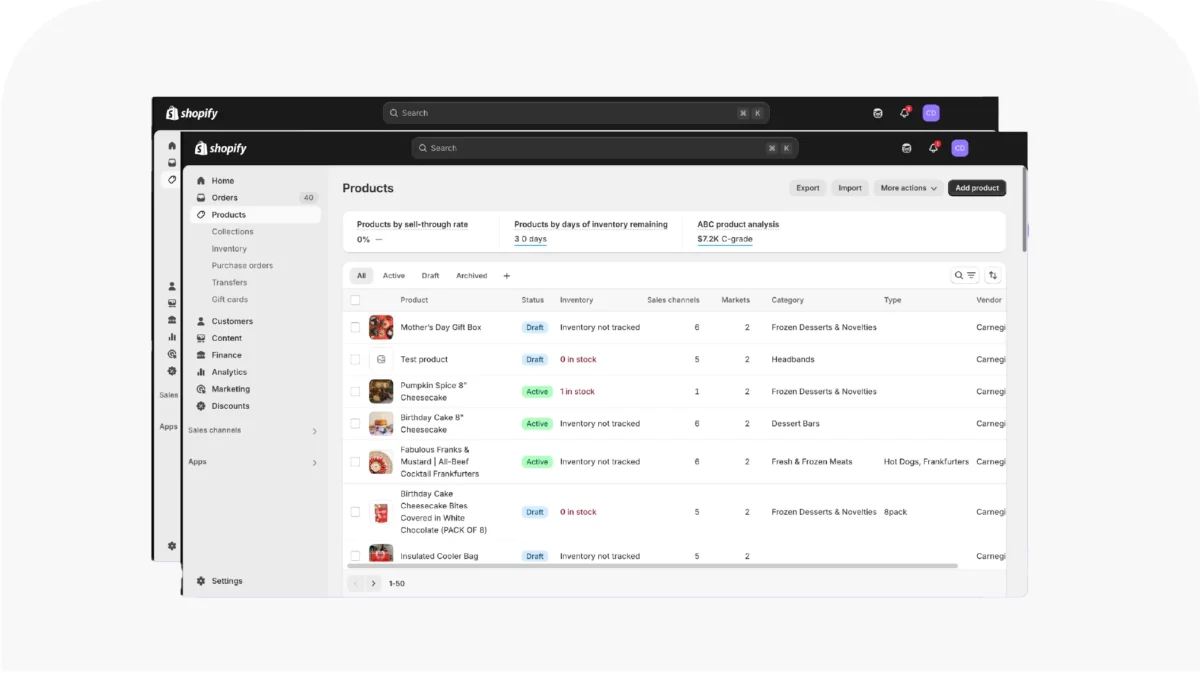Check the Birthday Cake Cheesecake Bites checkbox
The height and width of the screenshot is (673, 1200).
[x=355, y=512]
